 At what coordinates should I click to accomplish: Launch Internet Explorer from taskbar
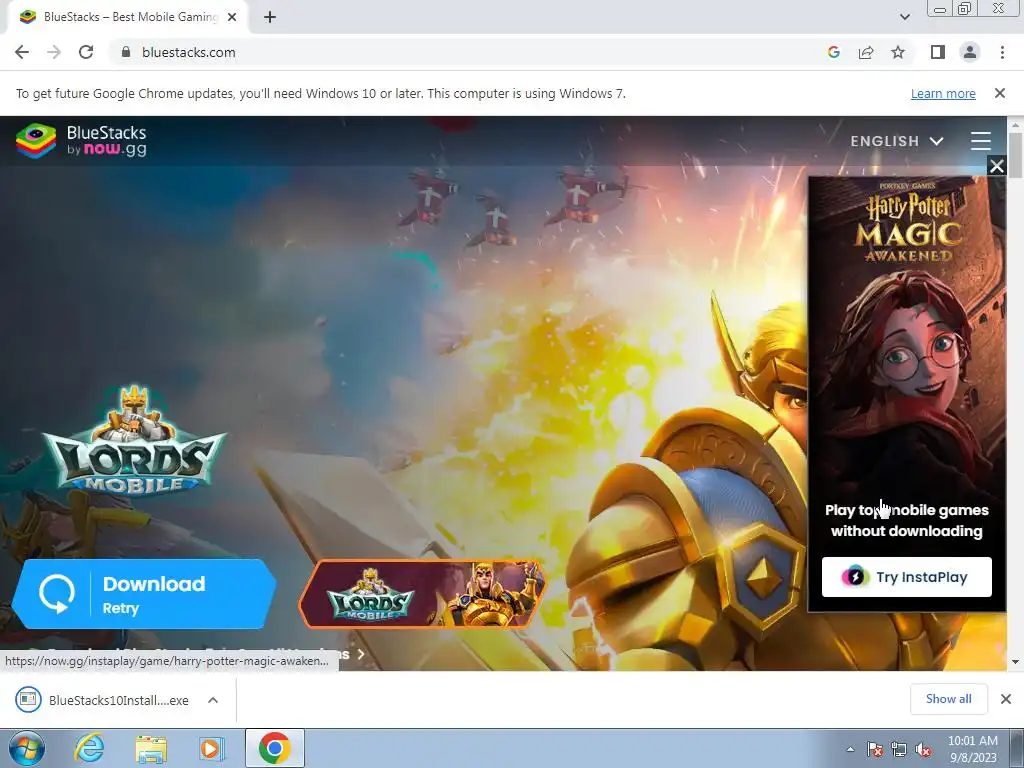tap(89, 748)
